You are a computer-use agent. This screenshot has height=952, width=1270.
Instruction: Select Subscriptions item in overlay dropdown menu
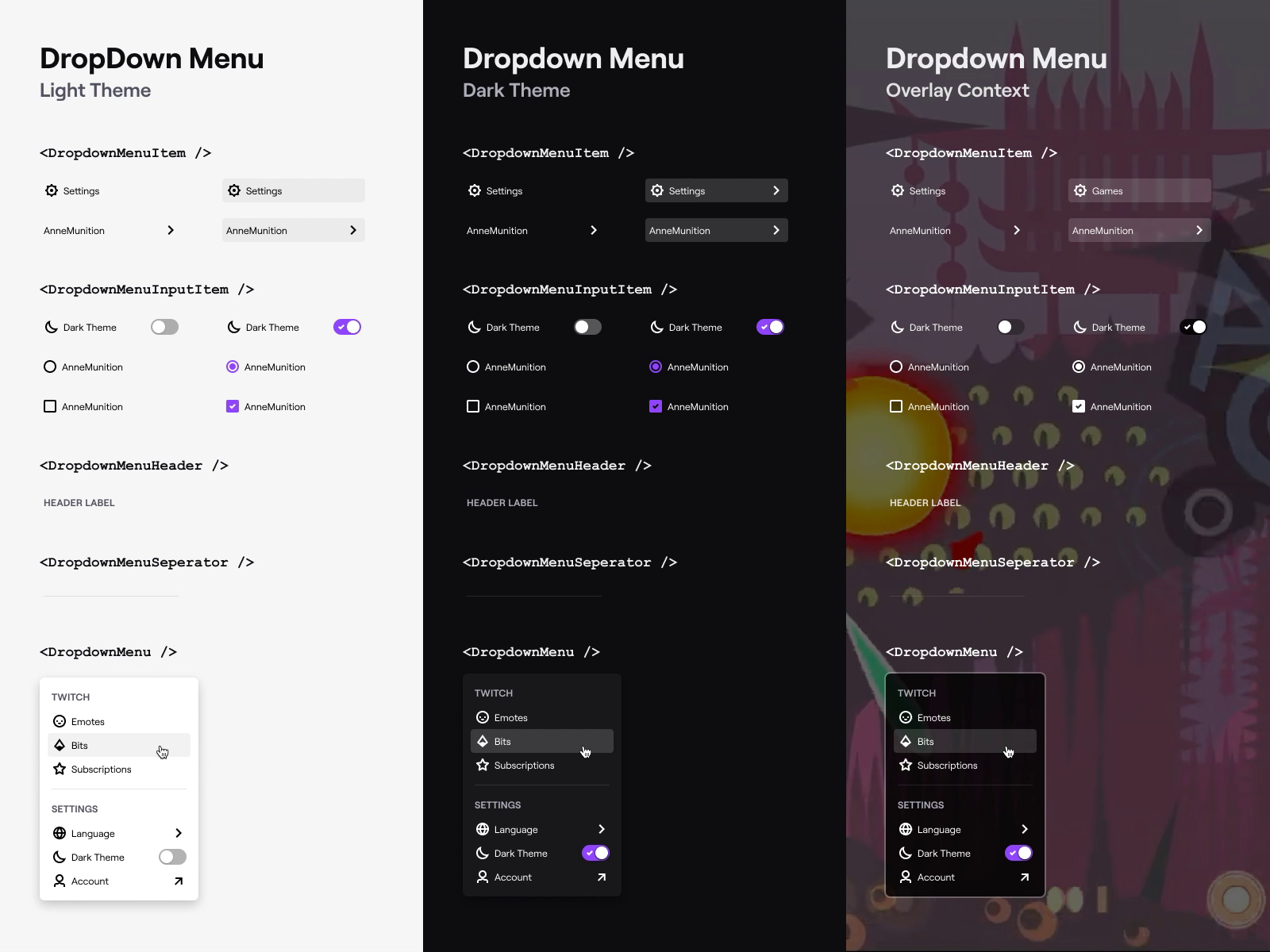(x=965, y=766)
